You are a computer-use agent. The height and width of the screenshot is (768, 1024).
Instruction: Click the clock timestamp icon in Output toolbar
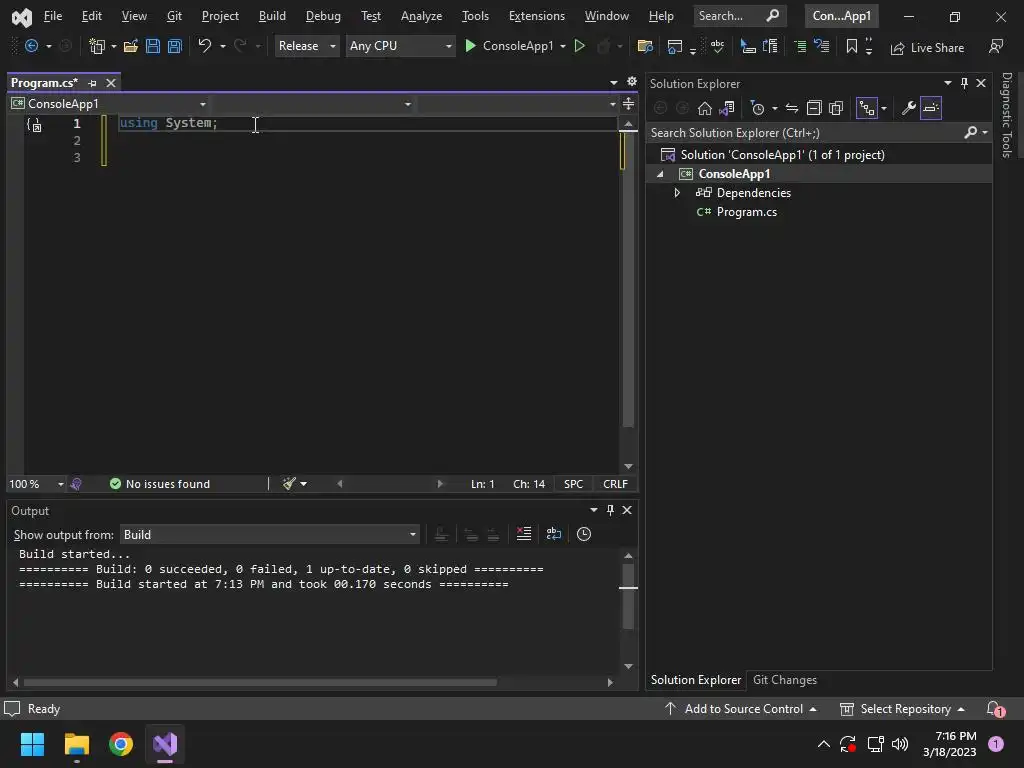tap(584, 534)
